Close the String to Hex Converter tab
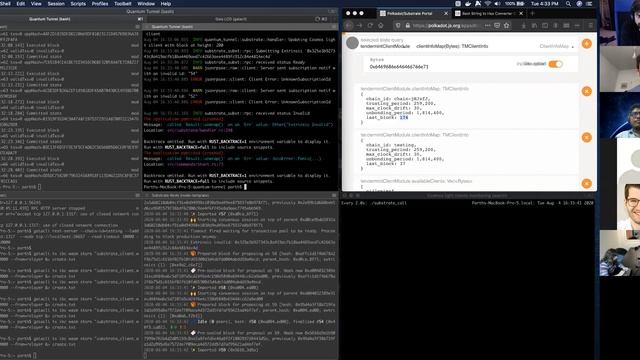 [521, 13]
